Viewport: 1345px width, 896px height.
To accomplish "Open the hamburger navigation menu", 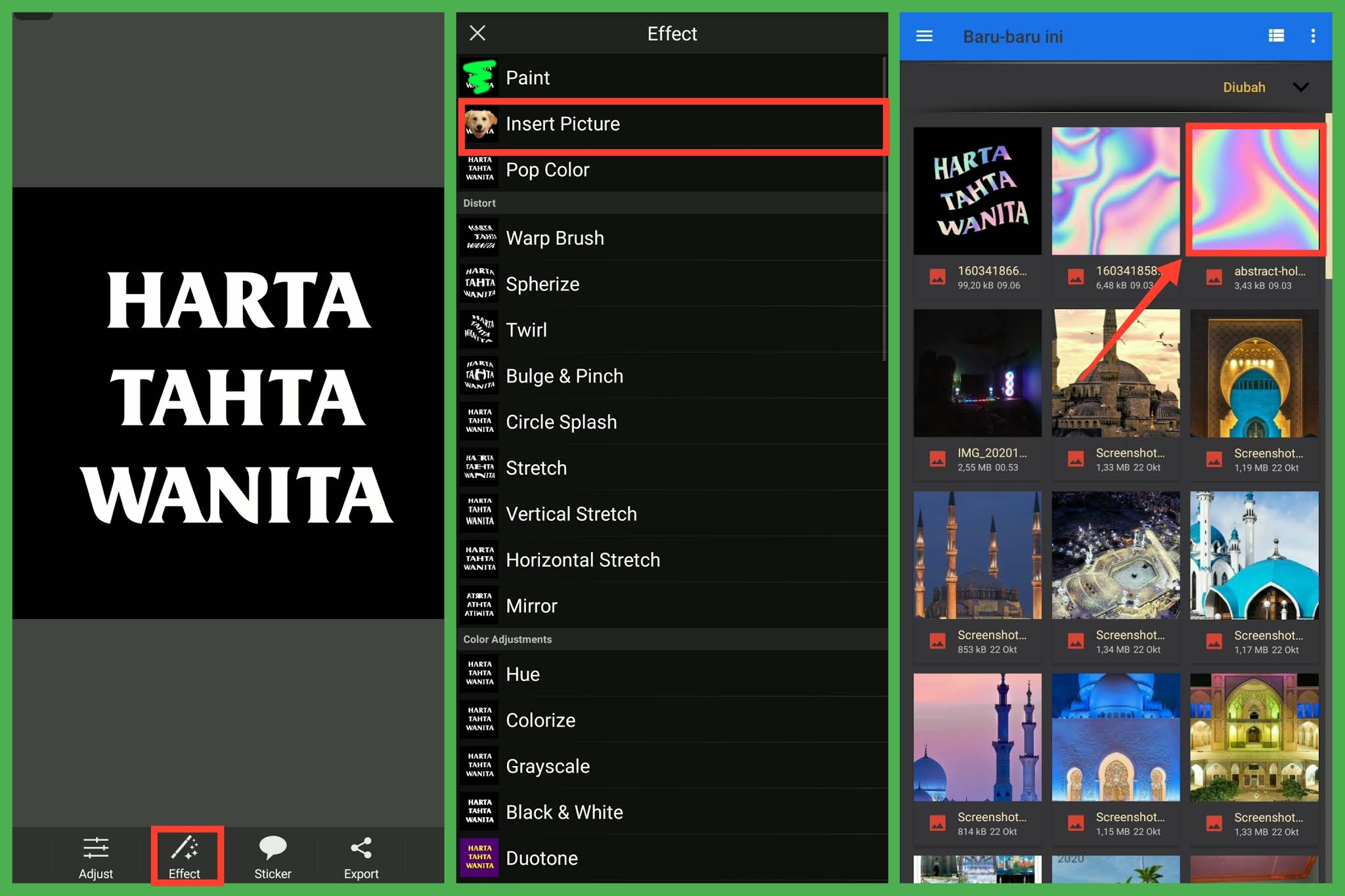I will click(924, 36).
